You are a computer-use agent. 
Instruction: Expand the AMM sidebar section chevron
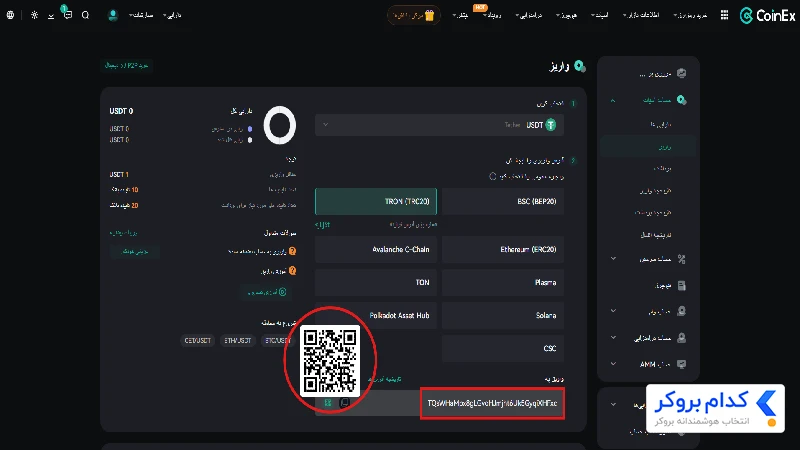(613, 364)
